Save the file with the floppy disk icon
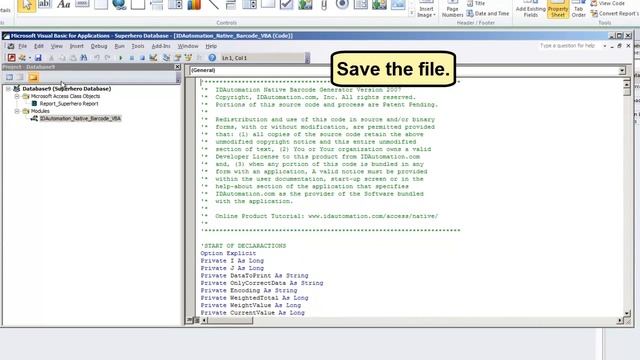This screenshot has width=640, height=360. point(38,58)
